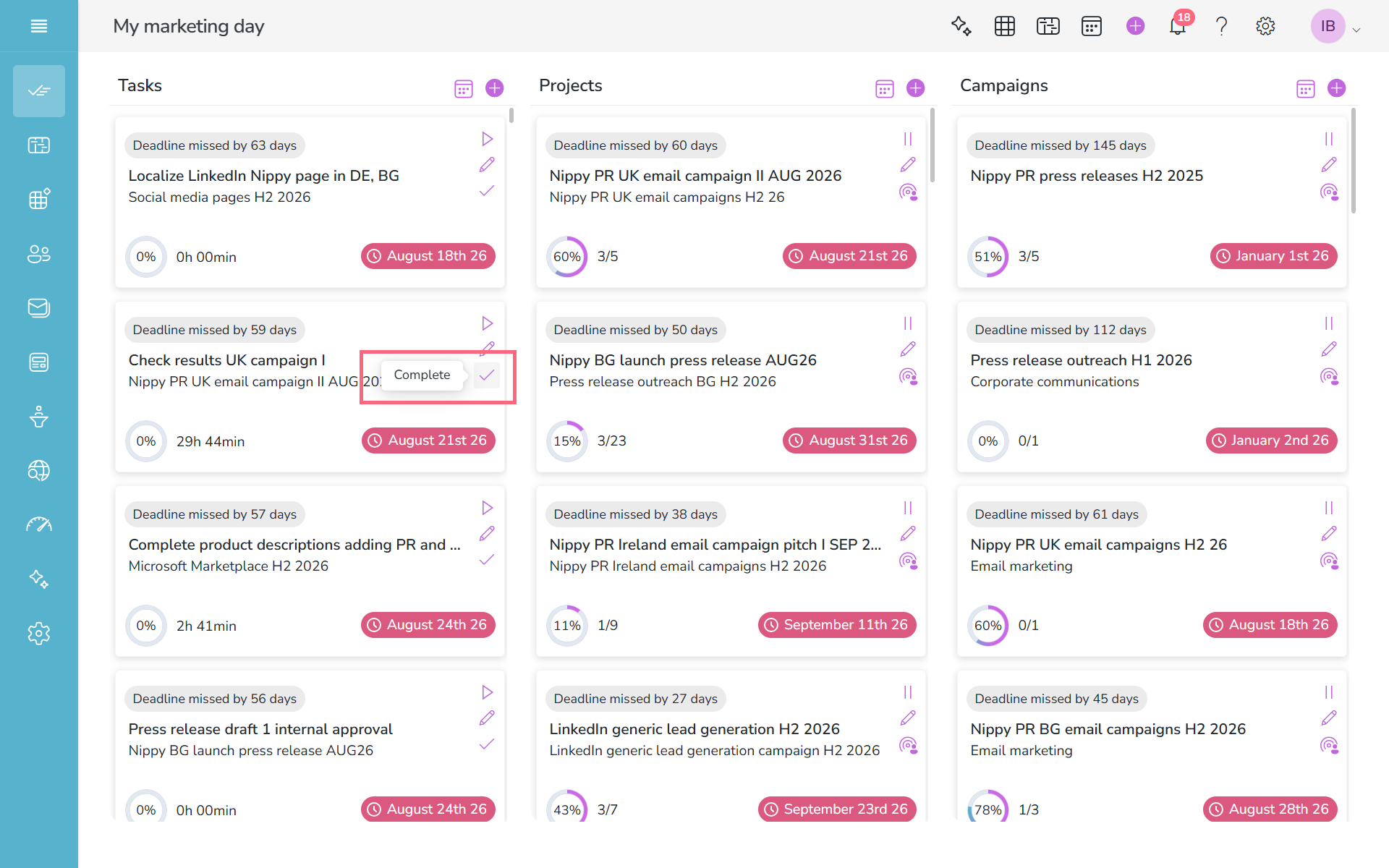
Task: Edit 'Nippy BG launch press release AUG26' project
Action: click(x=908, y=349)
